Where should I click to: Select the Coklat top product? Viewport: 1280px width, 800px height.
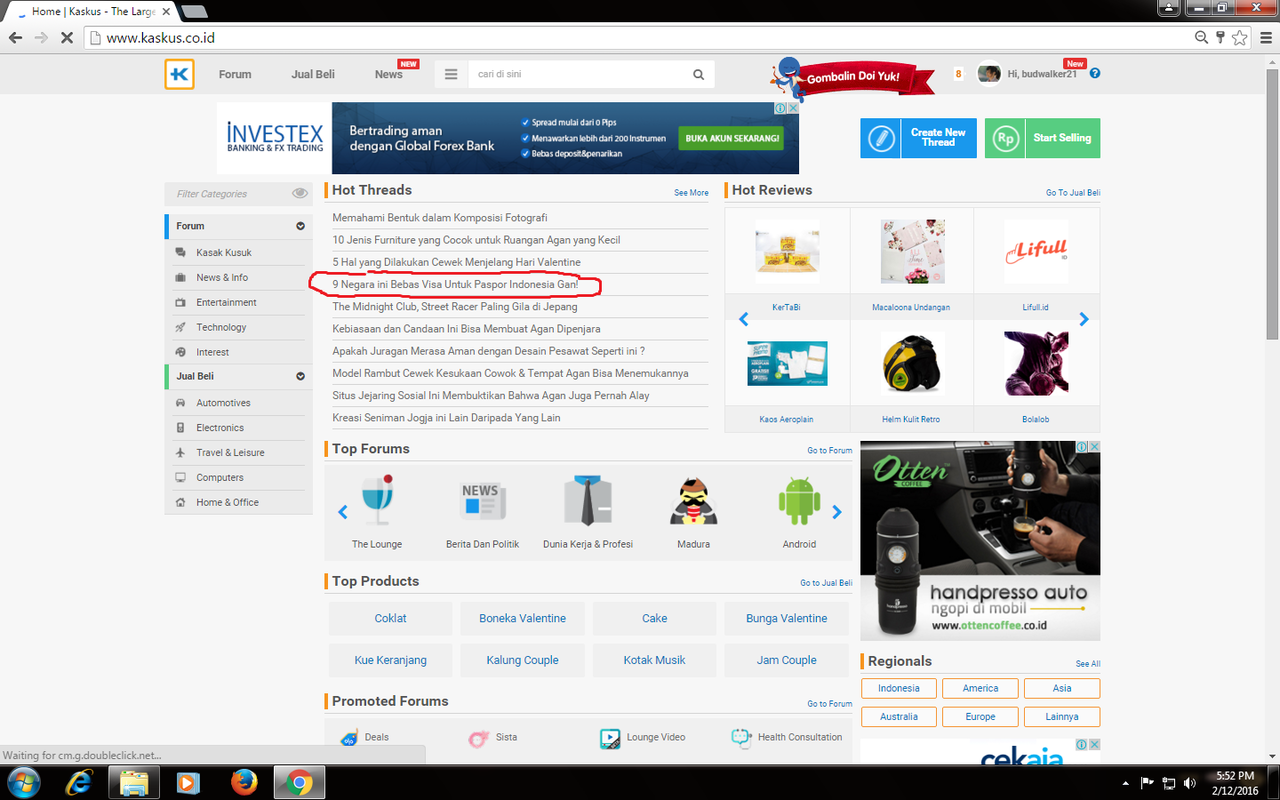click(390, 618)
